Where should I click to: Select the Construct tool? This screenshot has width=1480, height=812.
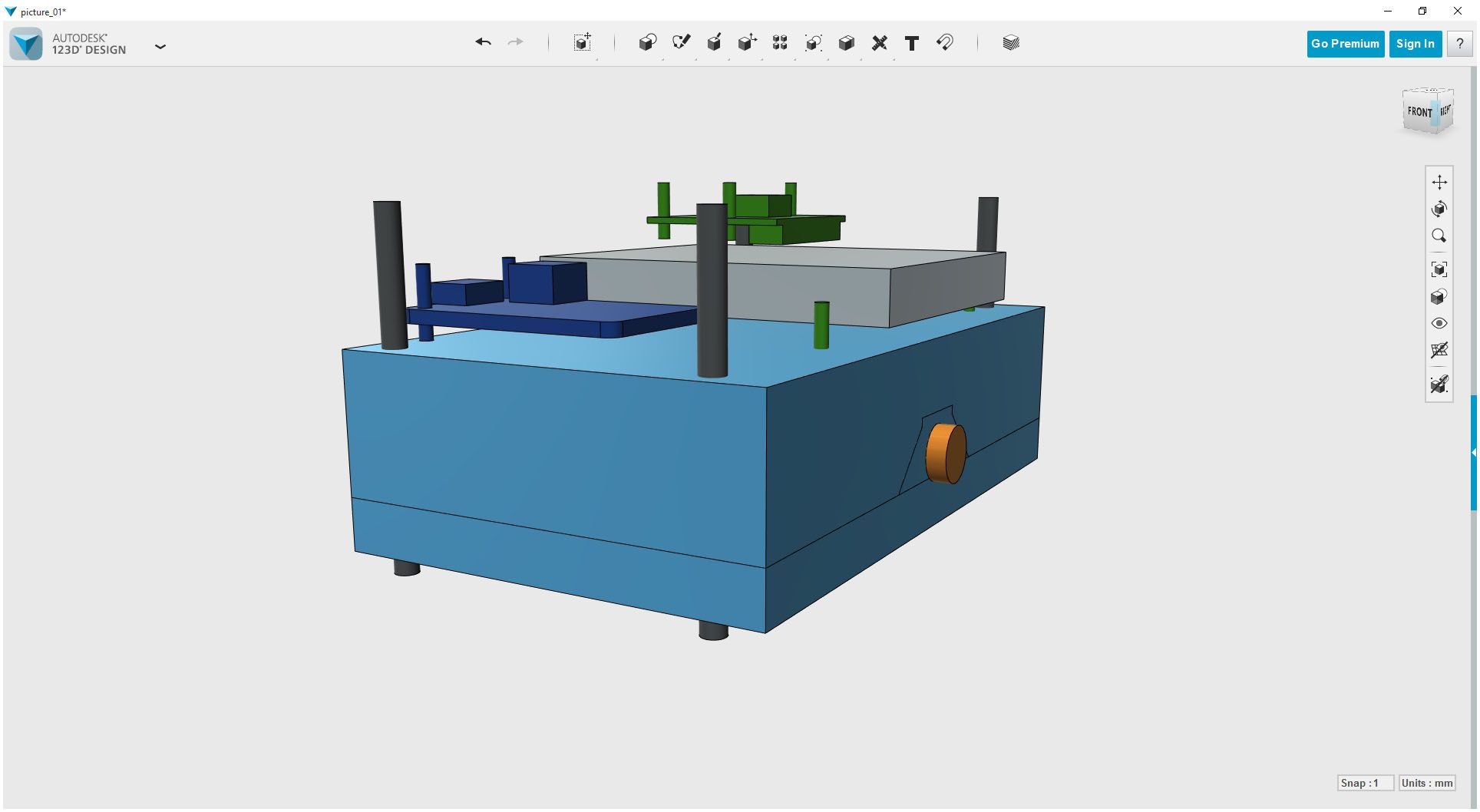point(714,43)
